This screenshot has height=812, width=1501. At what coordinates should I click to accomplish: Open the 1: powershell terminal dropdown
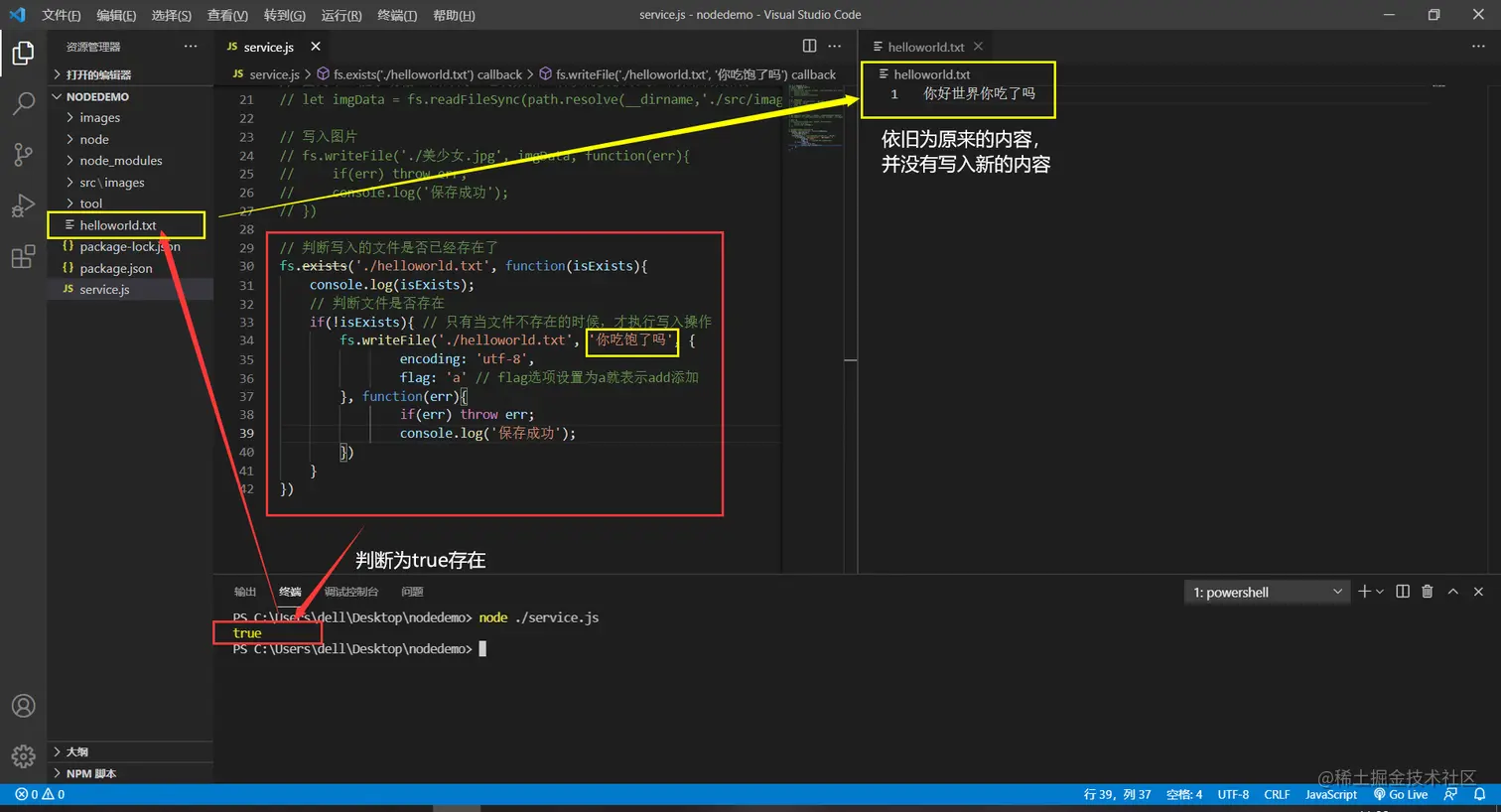(1268, 593)
